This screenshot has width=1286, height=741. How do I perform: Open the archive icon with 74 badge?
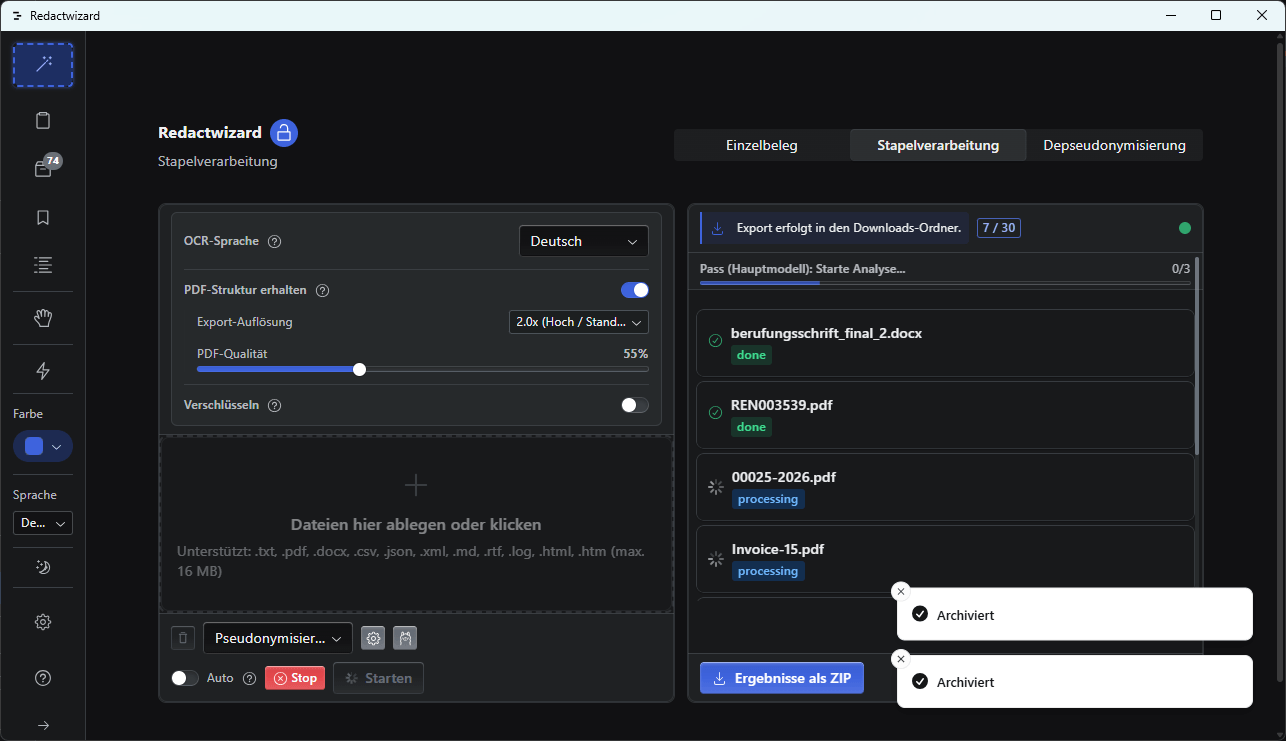43,168
